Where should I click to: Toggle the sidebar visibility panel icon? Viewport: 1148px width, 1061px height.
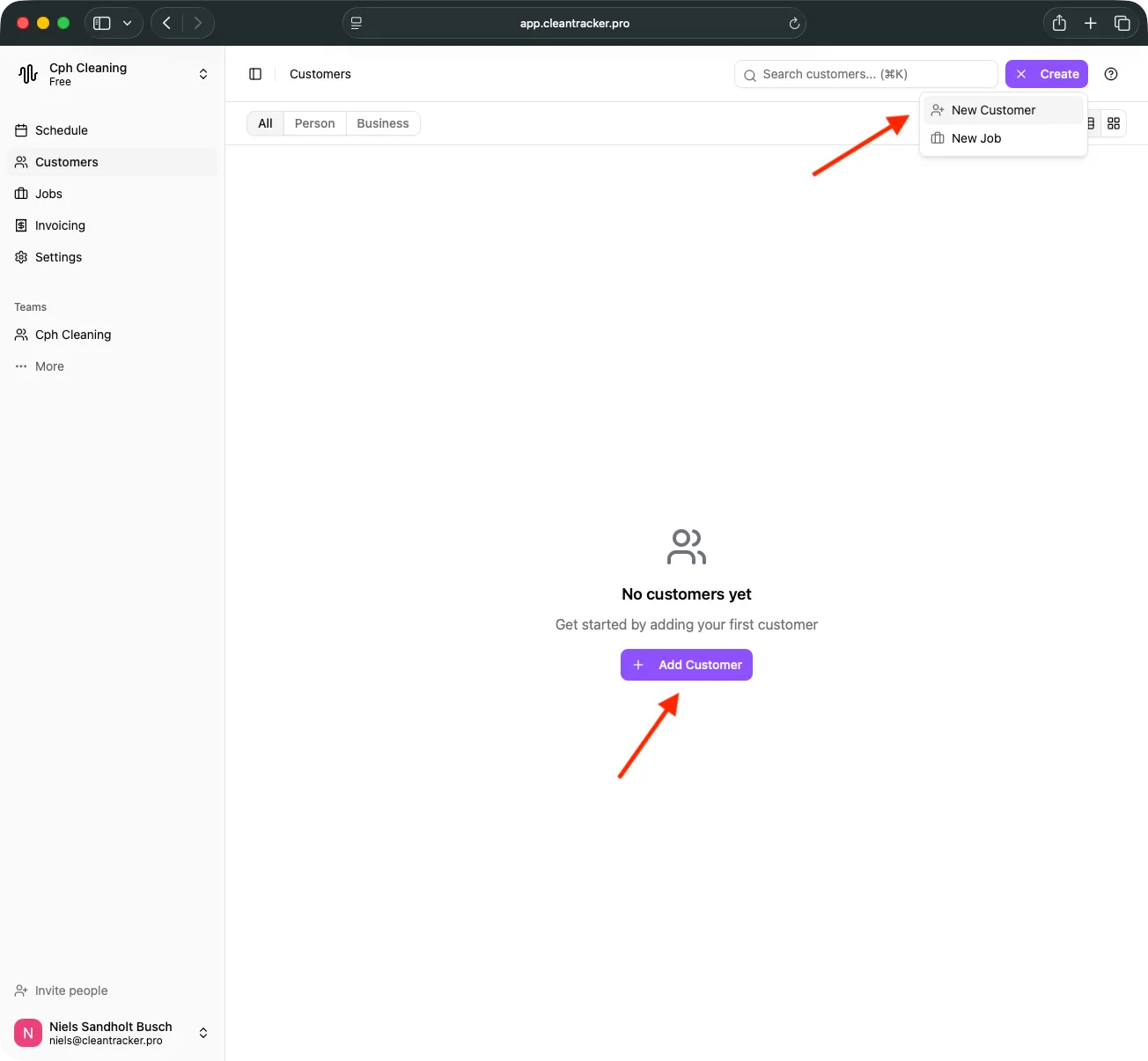pos(255,74)
